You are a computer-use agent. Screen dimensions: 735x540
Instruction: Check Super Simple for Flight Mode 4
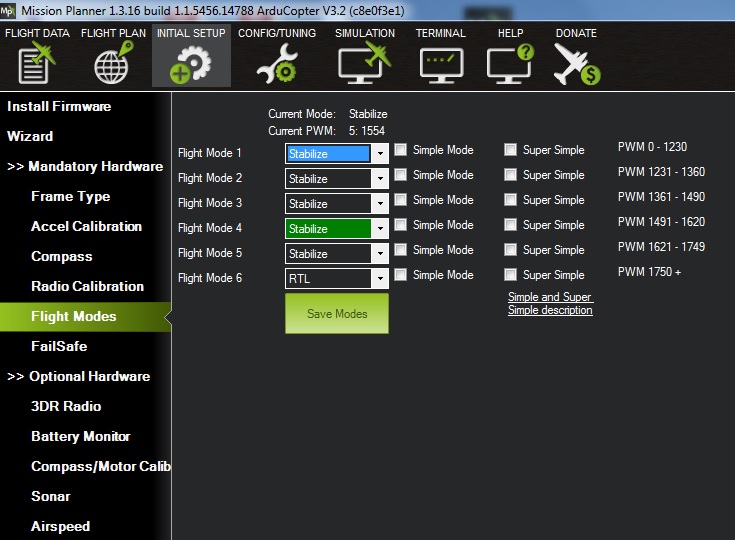coord(510,225)
